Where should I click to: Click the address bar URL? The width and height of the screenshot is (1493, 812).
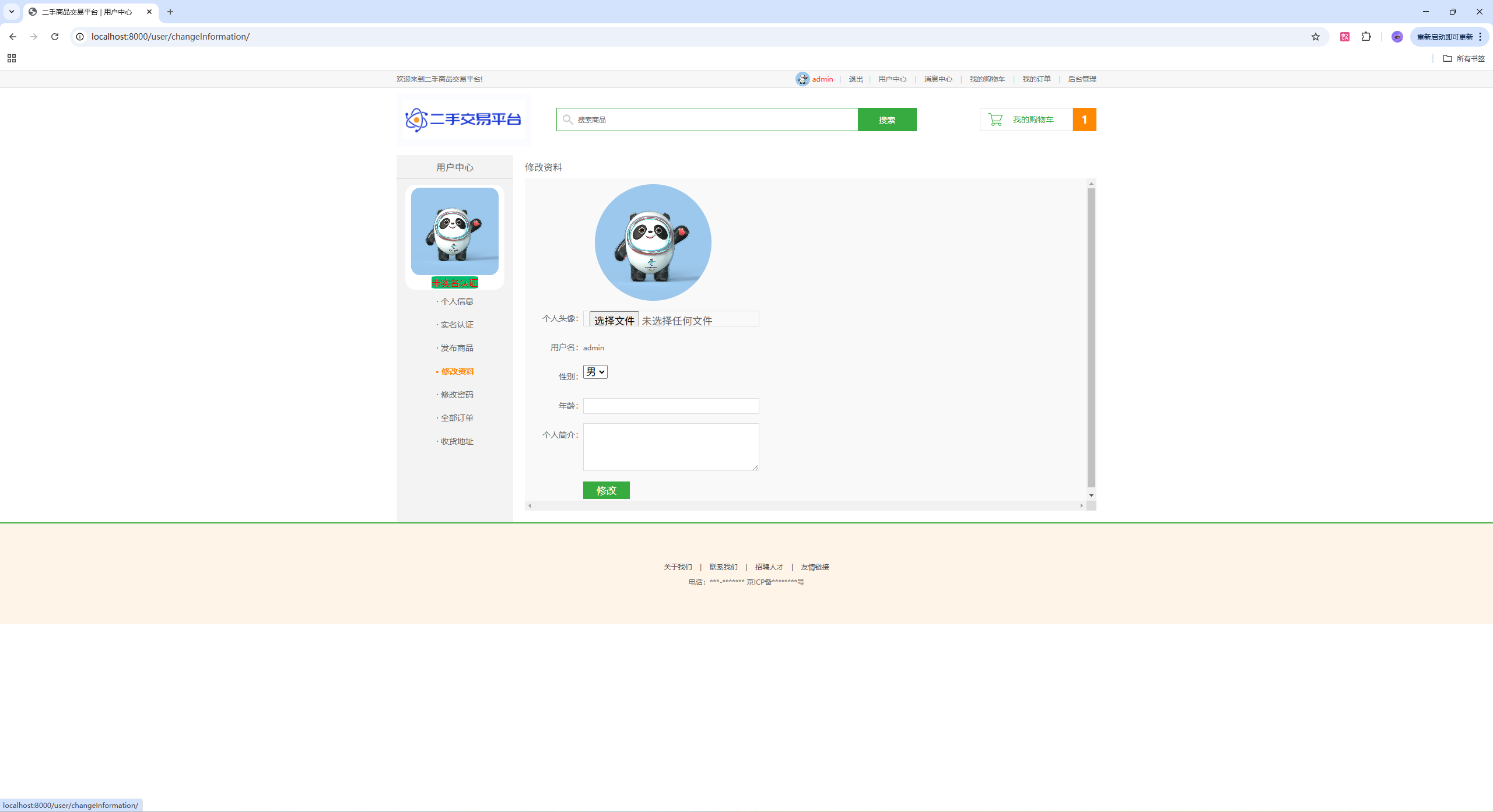170,37
